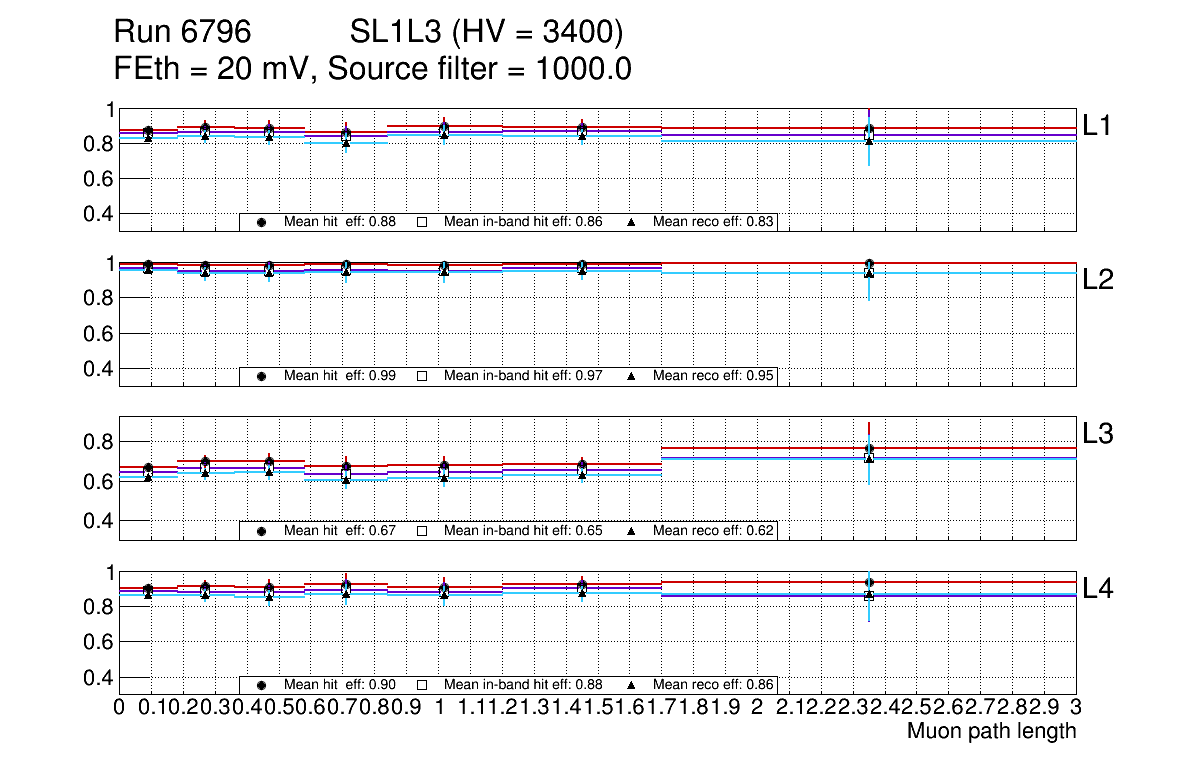Viewport: 1196px width, 772px height.
Task: Pick the black triangle marker in L4 legend
Action: (632, 685)
